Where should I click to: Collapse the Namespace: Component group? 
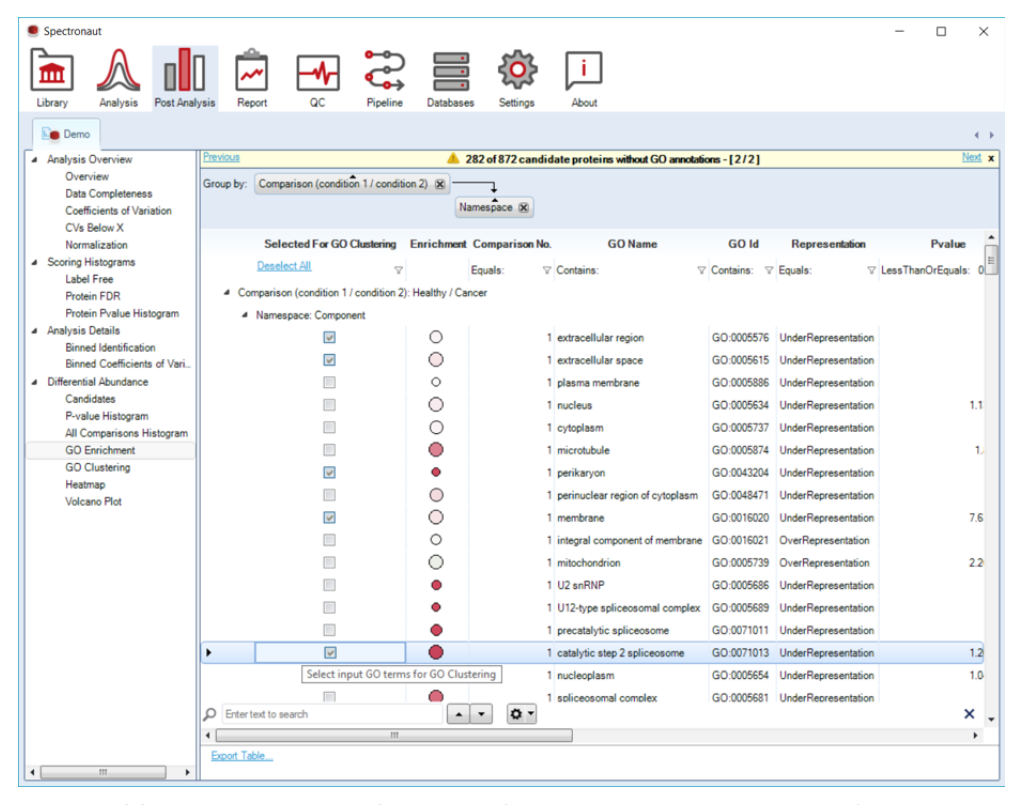tap(245, 315)
